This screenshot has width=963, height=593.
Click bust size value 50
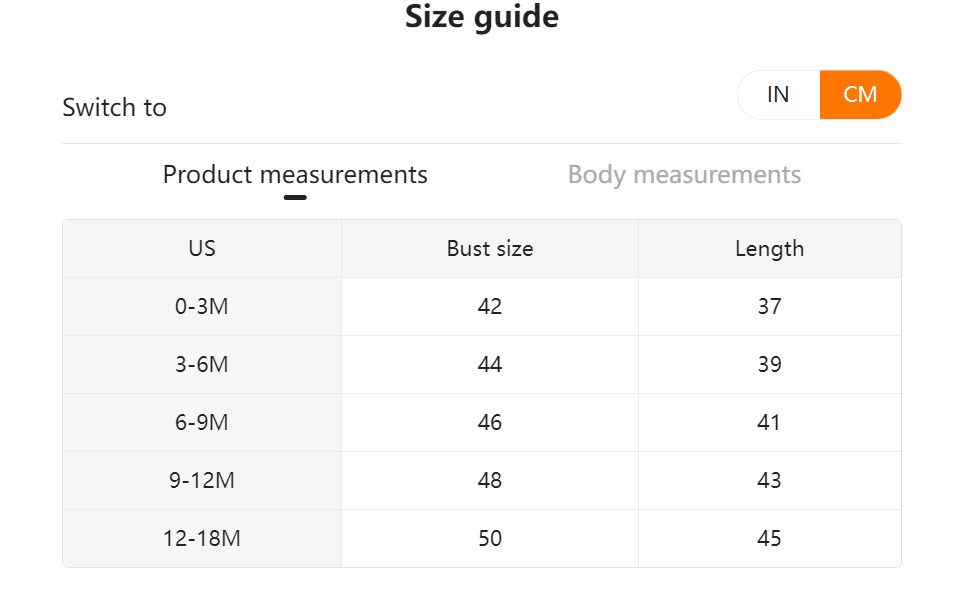tap(490, 539)
